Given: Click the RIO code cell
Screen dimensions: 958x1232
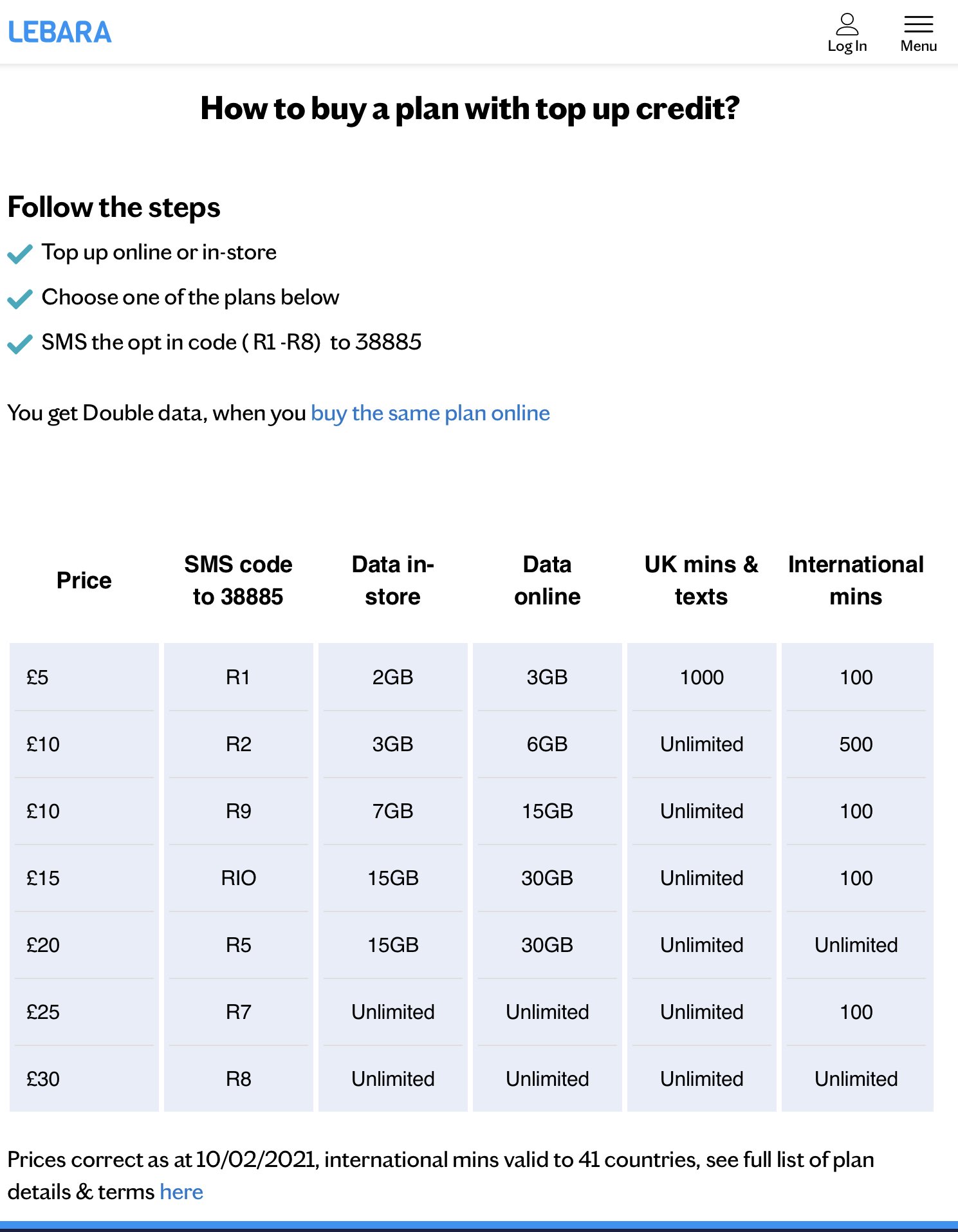Looking at the screenshot, I should (239, 878).
